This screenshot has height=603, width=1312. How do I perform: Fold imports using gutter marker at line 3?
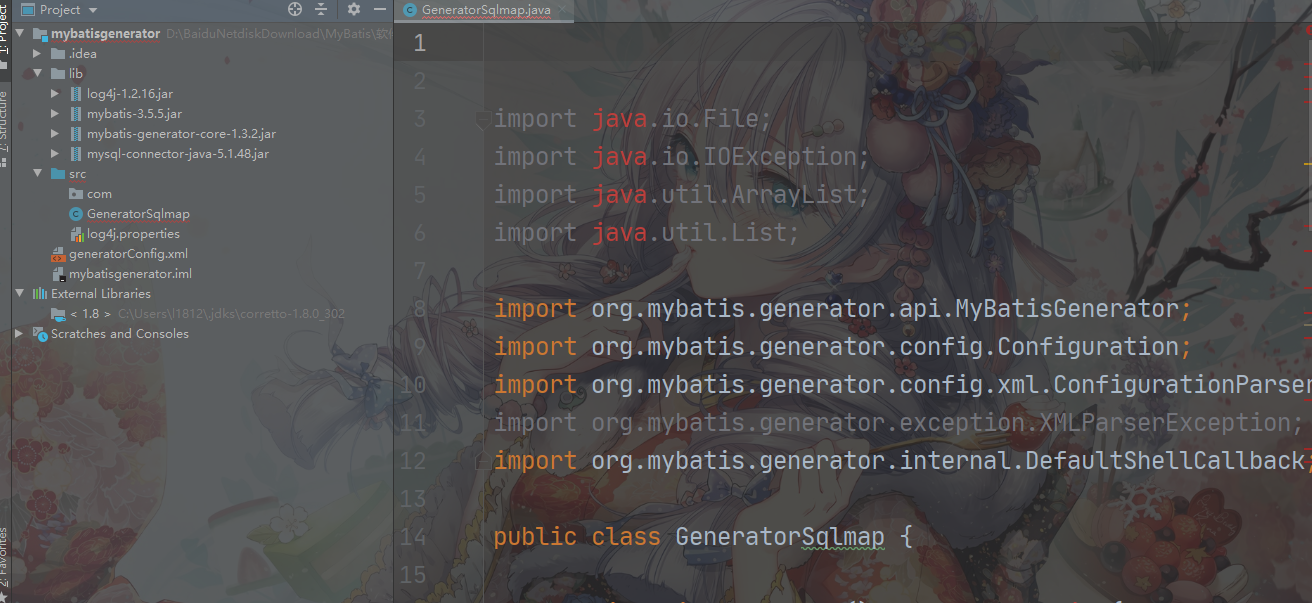pyautogui.click(x=484, y=120)
